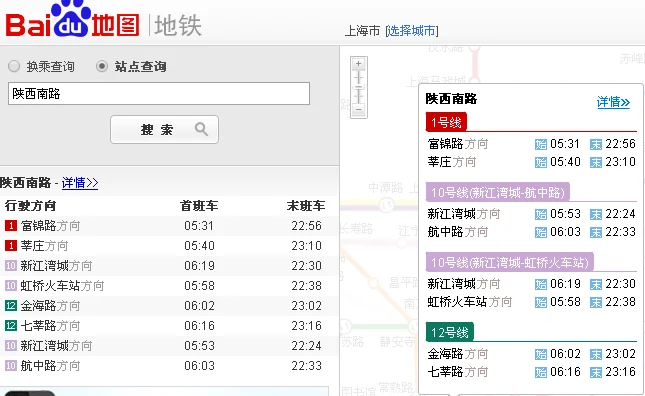Click the station search input field

pos(159,93)
